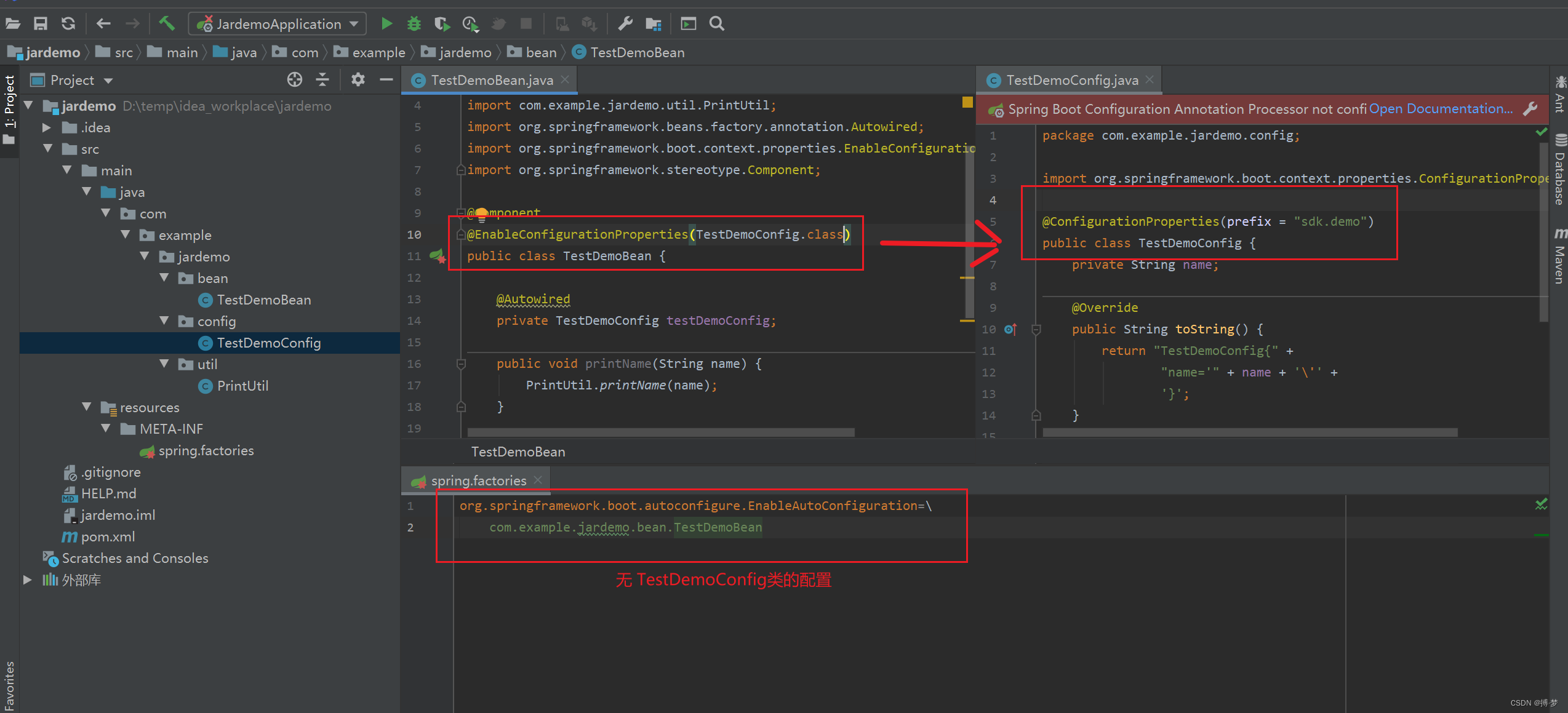Start debugging with the bug icon
1568x713 pixels.
[414, 24]
